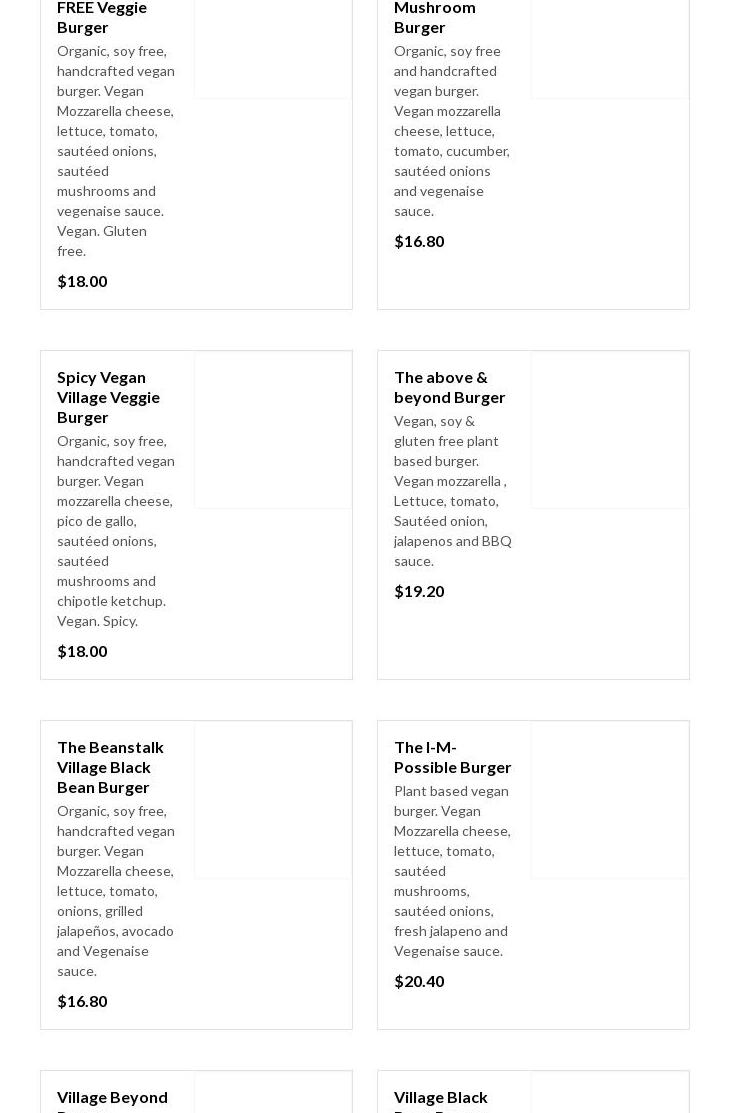View The Beanstalk Village Black Bean Burger image

click(273, 800)
